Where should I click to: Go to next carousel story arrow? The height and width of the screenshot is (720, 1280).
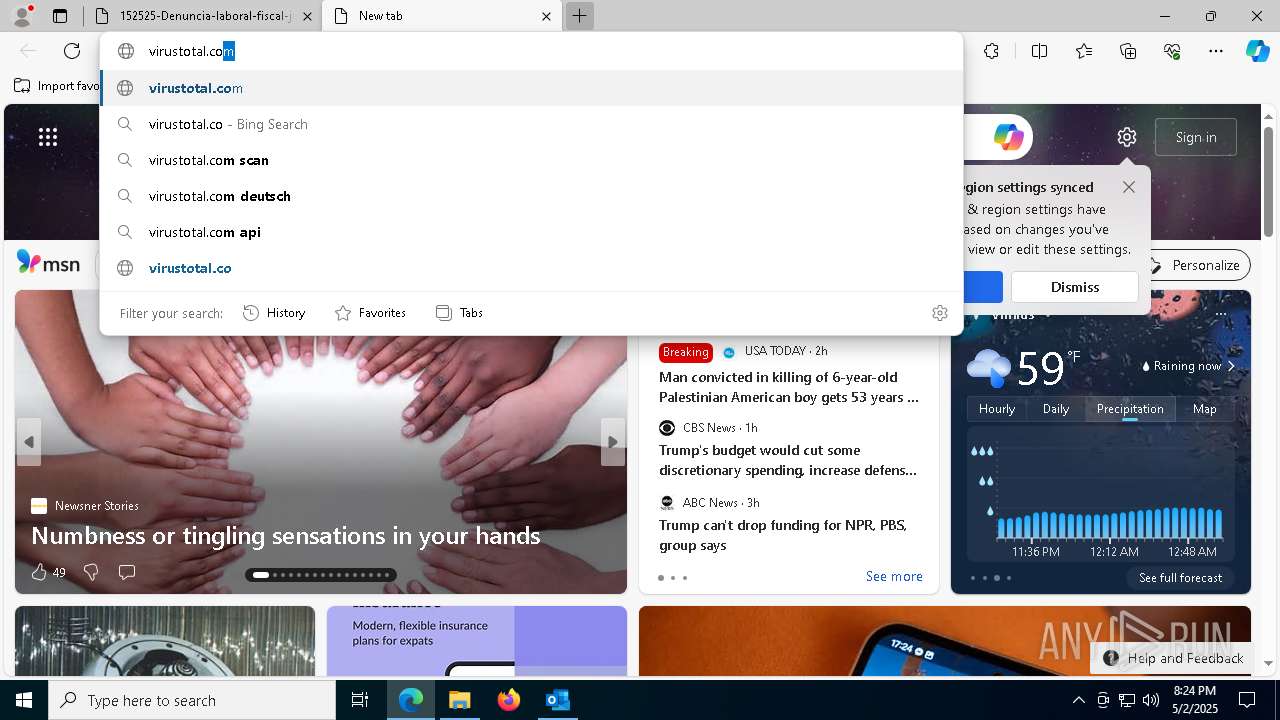pos(613,442)
